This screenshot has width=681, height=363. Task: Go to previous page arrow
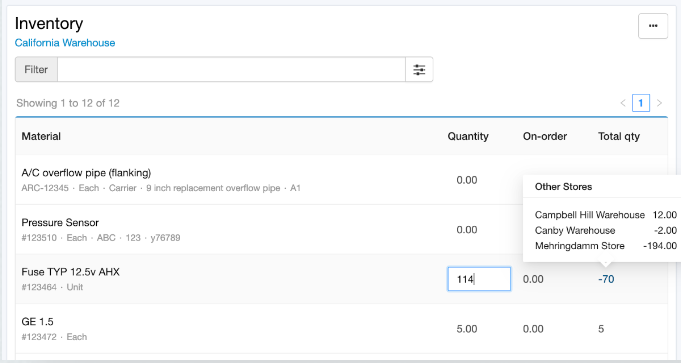[x=623, y=103]
